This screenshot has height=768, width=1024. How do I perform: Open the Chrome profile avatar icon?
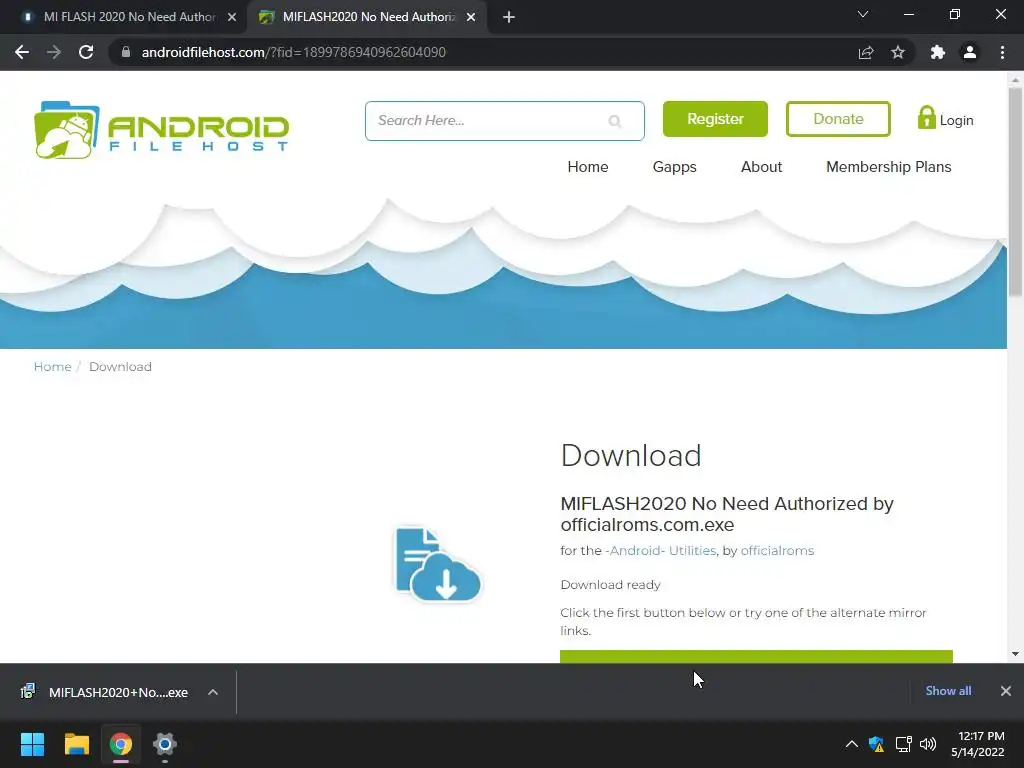970,52
